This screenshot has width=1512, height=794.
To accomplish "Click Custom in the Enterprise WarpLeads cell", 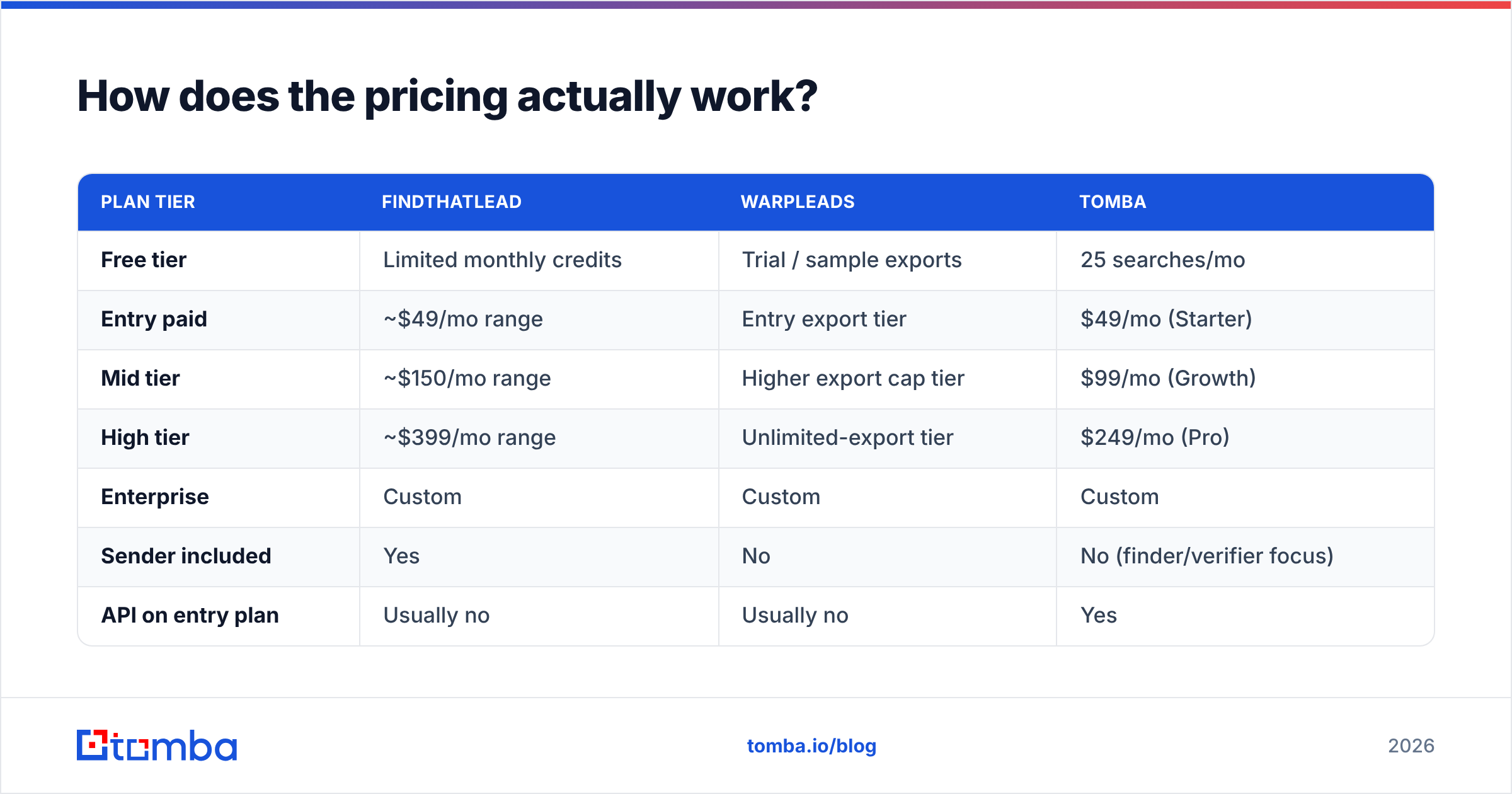I will [x=781, y=497].
